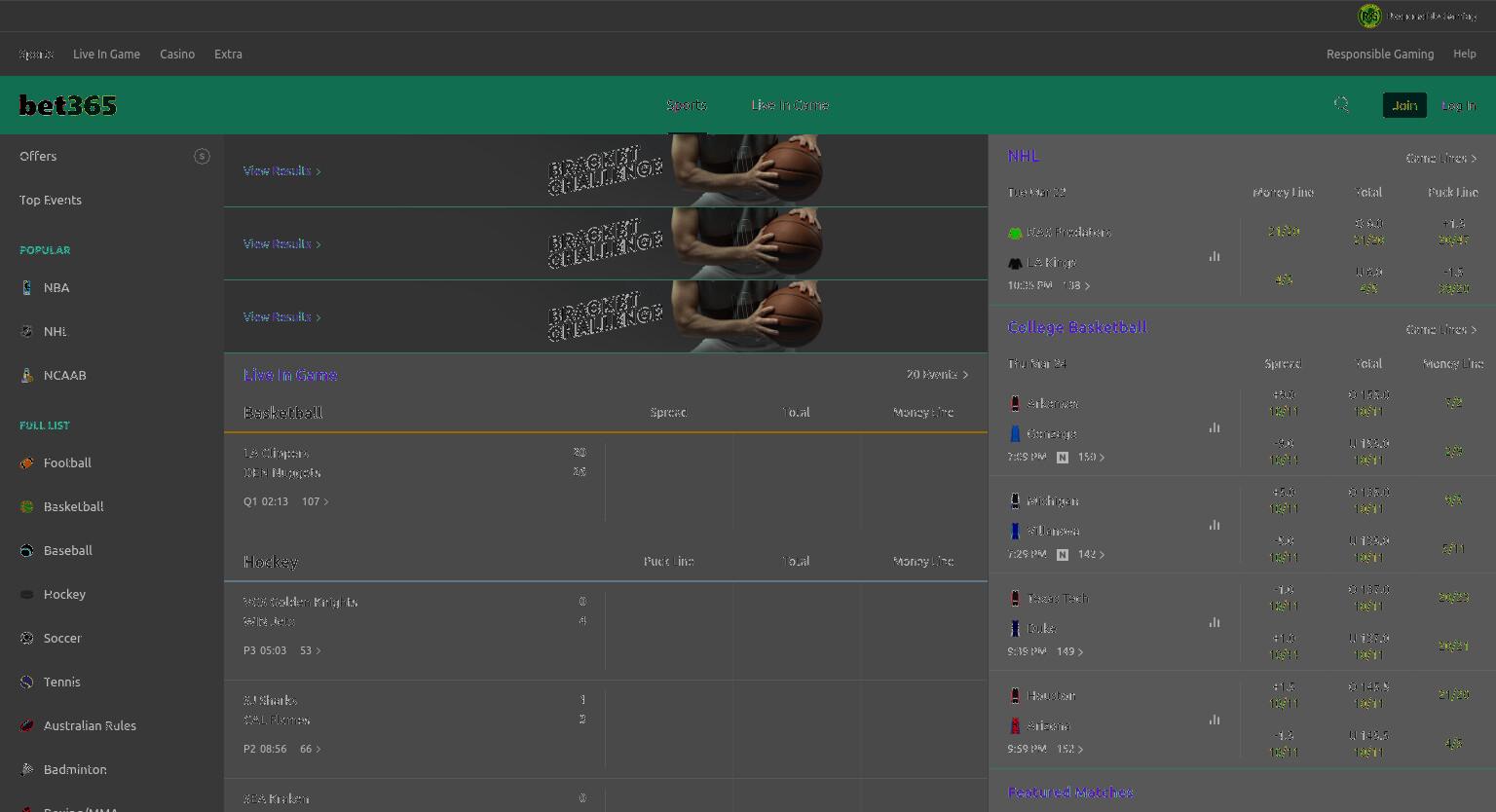The image size is (1496, 812).
Task: Expand the 142 markets for Michigan vs Villanova
Action: pos(1092,554)
